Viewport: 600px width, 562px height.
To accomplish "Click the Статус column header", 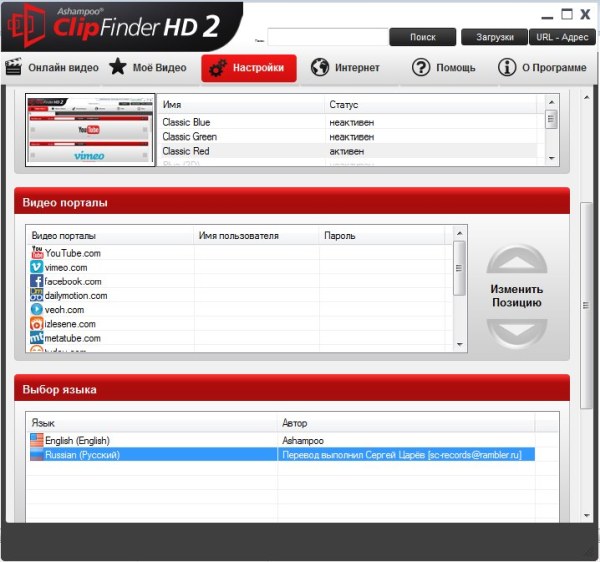I will [x=430, y=104].
